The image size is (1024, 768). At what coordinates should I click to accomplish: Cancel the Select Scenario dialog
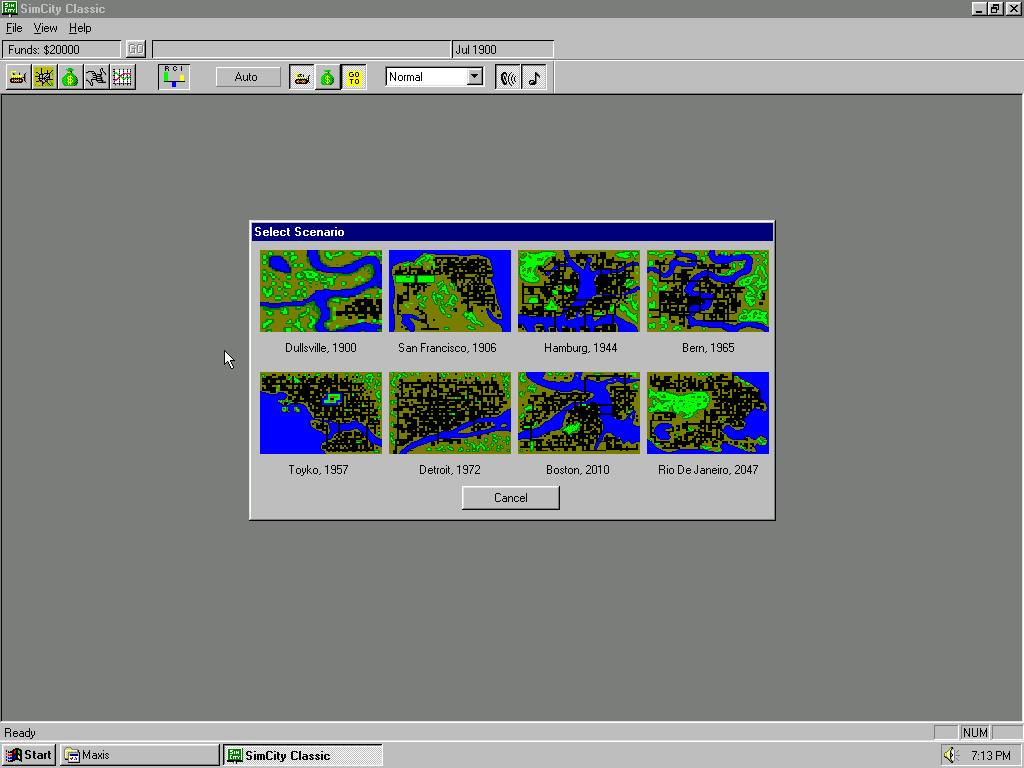[x=511, y=498]
